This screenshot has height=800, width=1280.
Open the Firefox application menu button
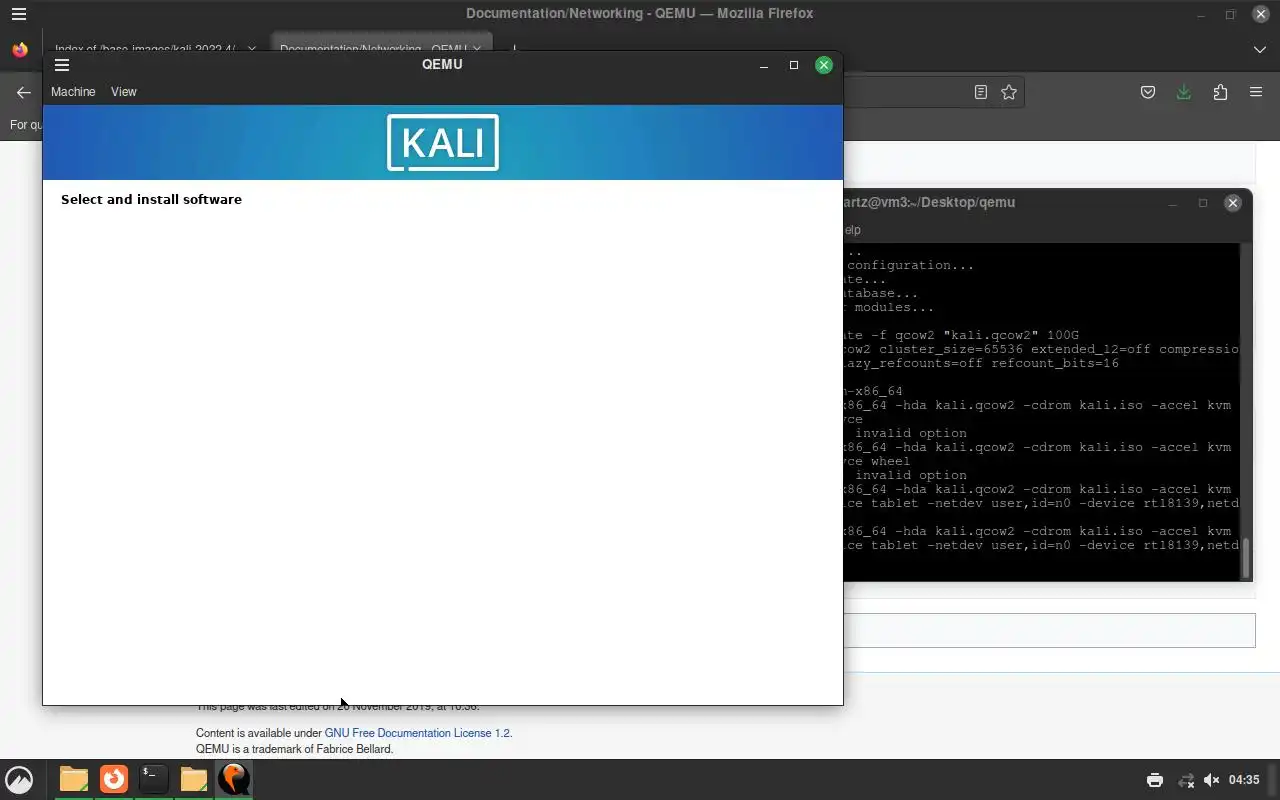tap(1256, 92)
